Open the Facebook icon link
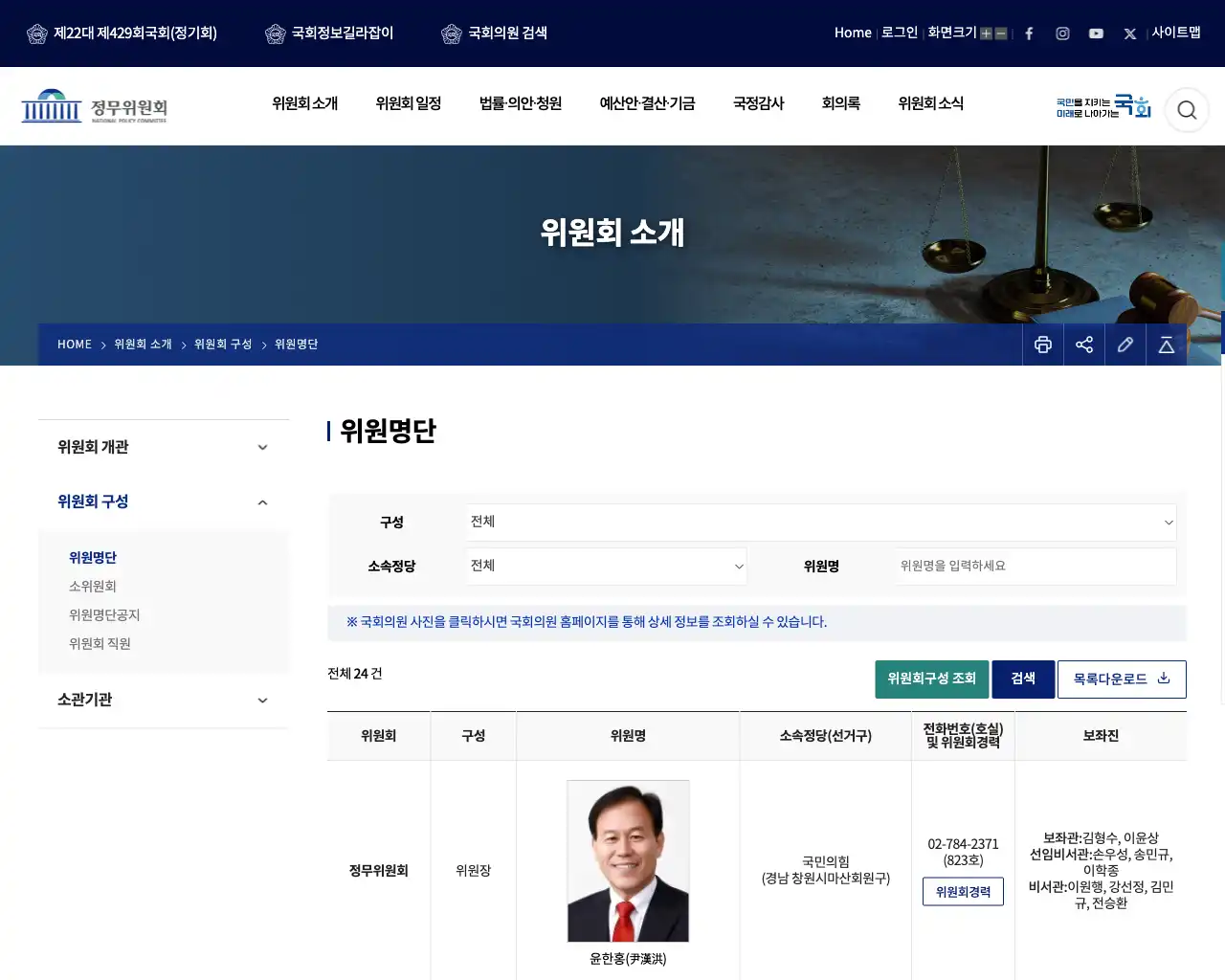Screen dimensions: 1225x980 click(1029, 33)
